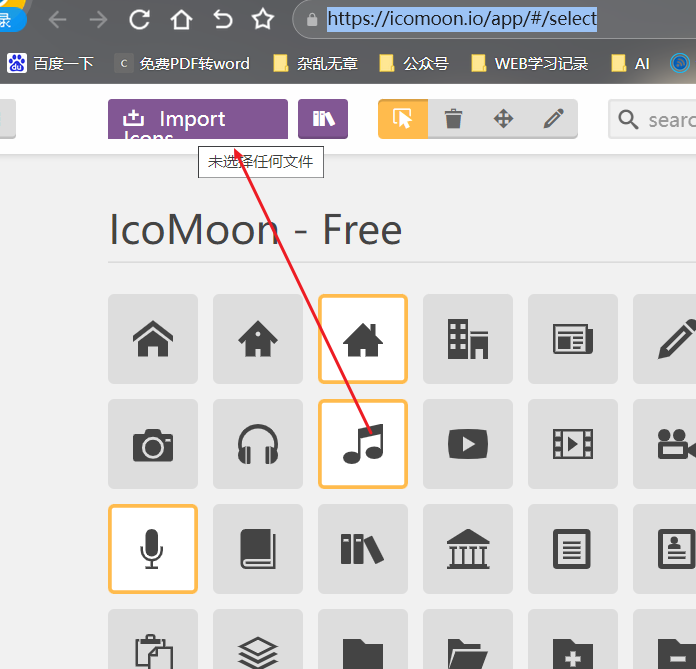
Task: Activate the Select tool in toolbar
Action: [403, 119]
